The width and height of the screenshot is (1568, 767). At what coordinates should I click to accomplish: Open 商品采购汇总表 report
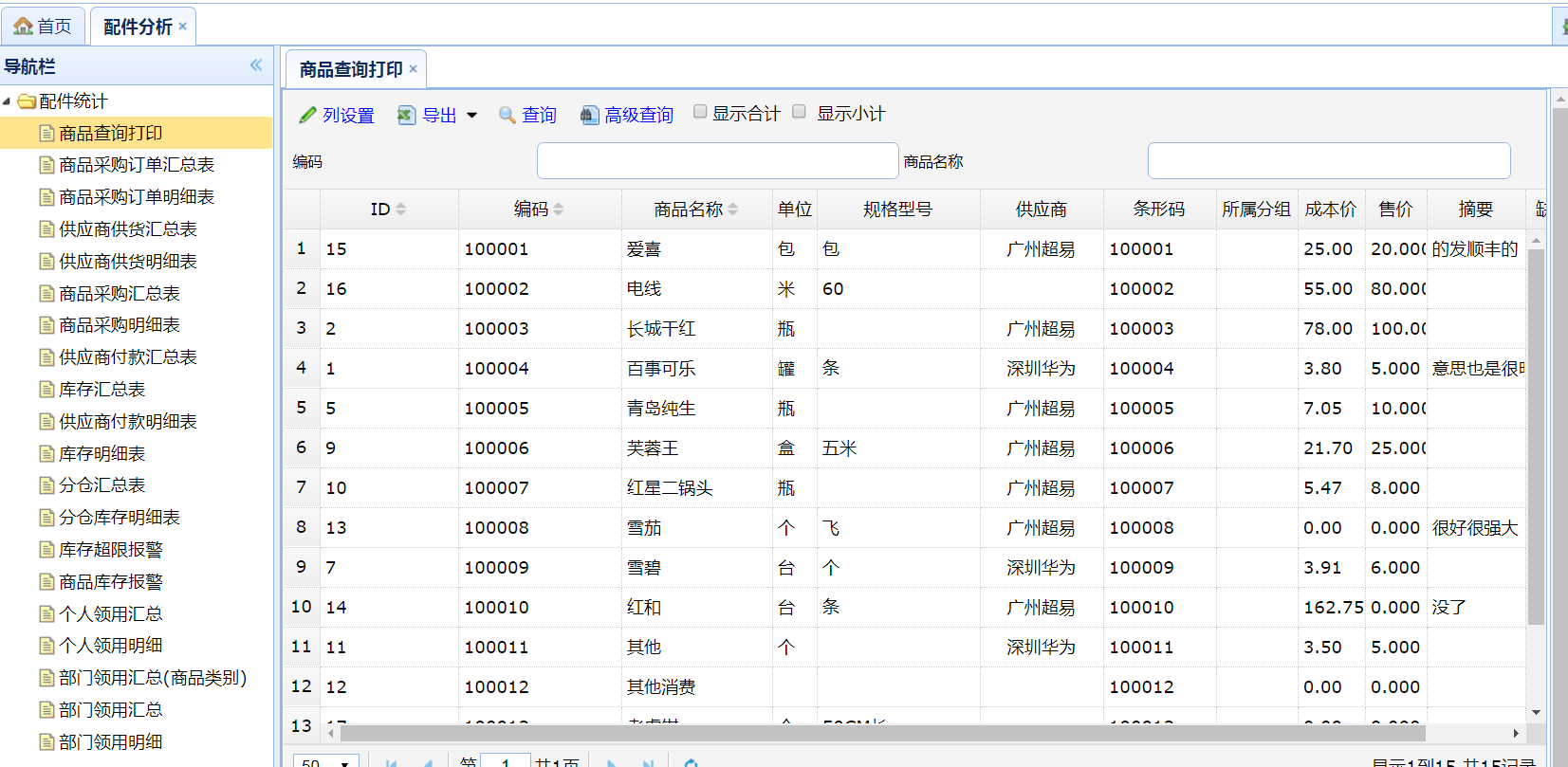click(119, 294)
